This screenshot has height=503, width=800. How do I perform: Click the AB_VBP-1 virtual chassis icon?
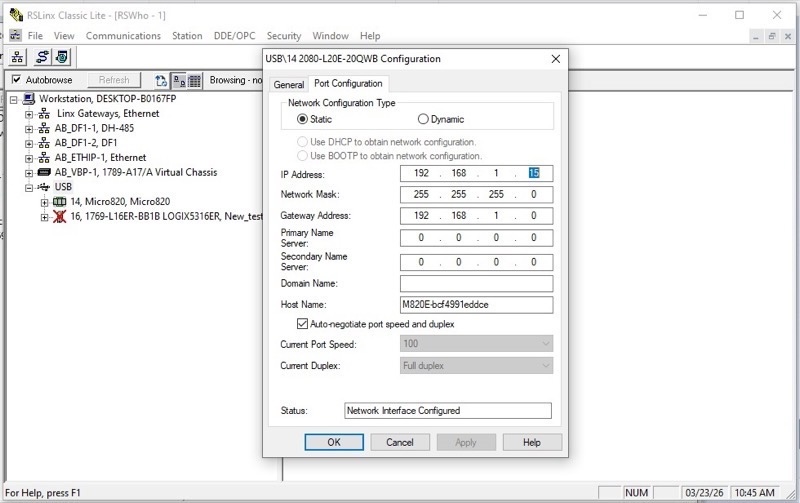click(44, 172)
